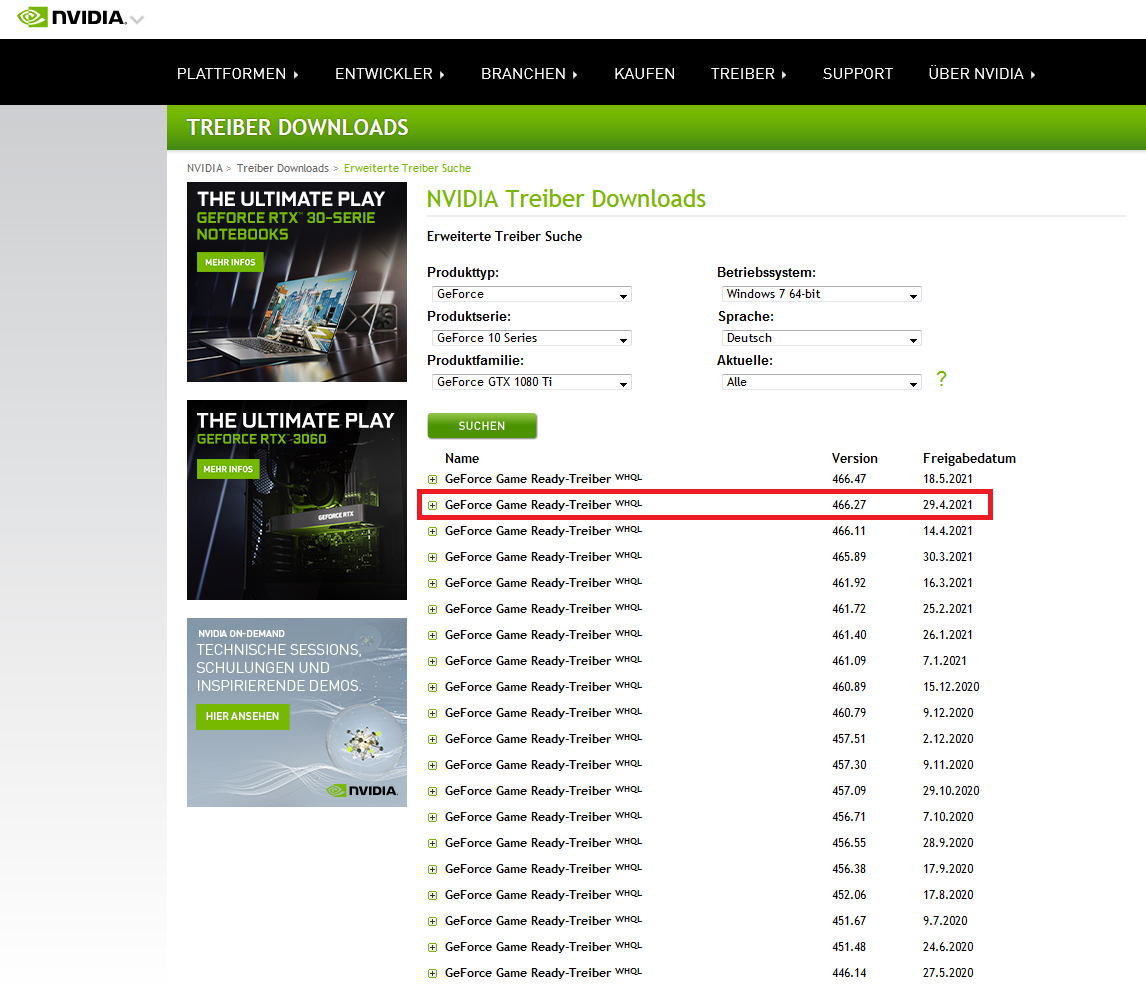Image resolution: width=1146 pixels, height=999 pixels.
Task: Open the Sprache dropdown showing Deutsch
Action: point(821,338)
